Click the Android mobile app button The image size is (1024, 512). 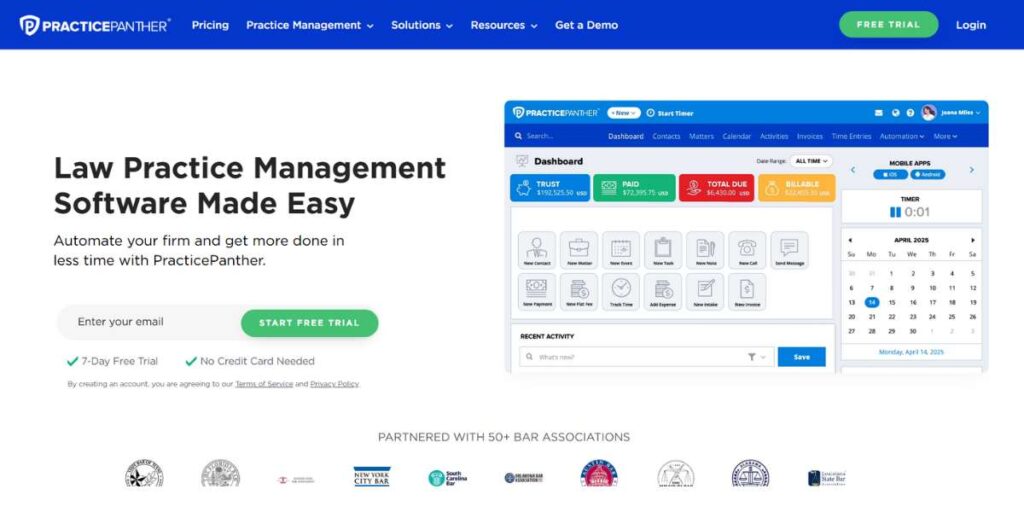click(928, 175)
